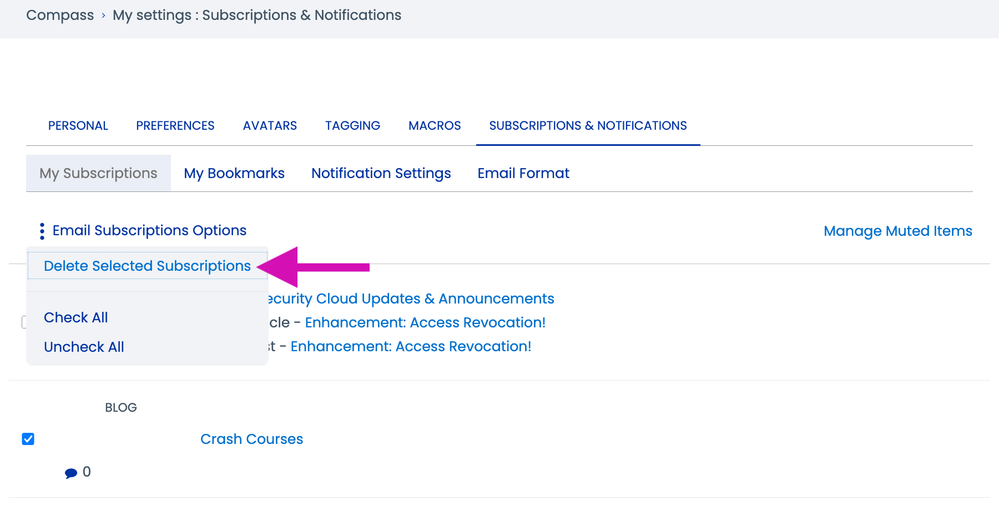Image resolution: width=999 pixels, height=506 pixels.
Task: Select Uncheck All in the options menu
Action: coord(84,347)
